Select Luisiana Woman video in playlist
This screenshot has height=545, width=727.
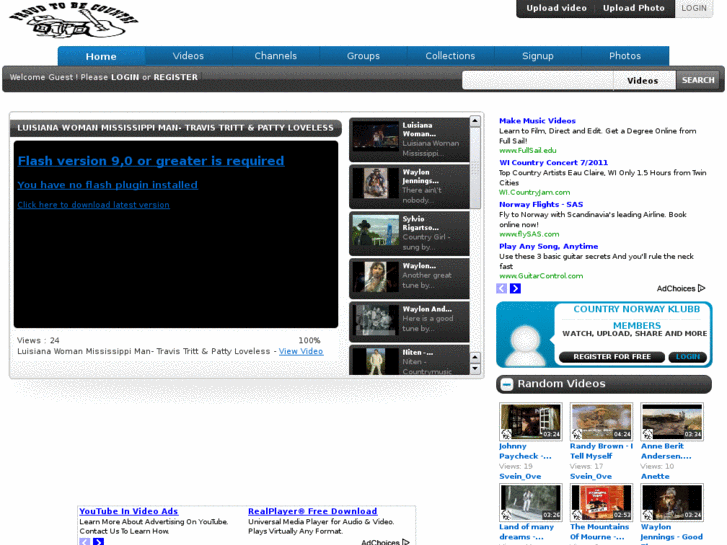(409, 140)
